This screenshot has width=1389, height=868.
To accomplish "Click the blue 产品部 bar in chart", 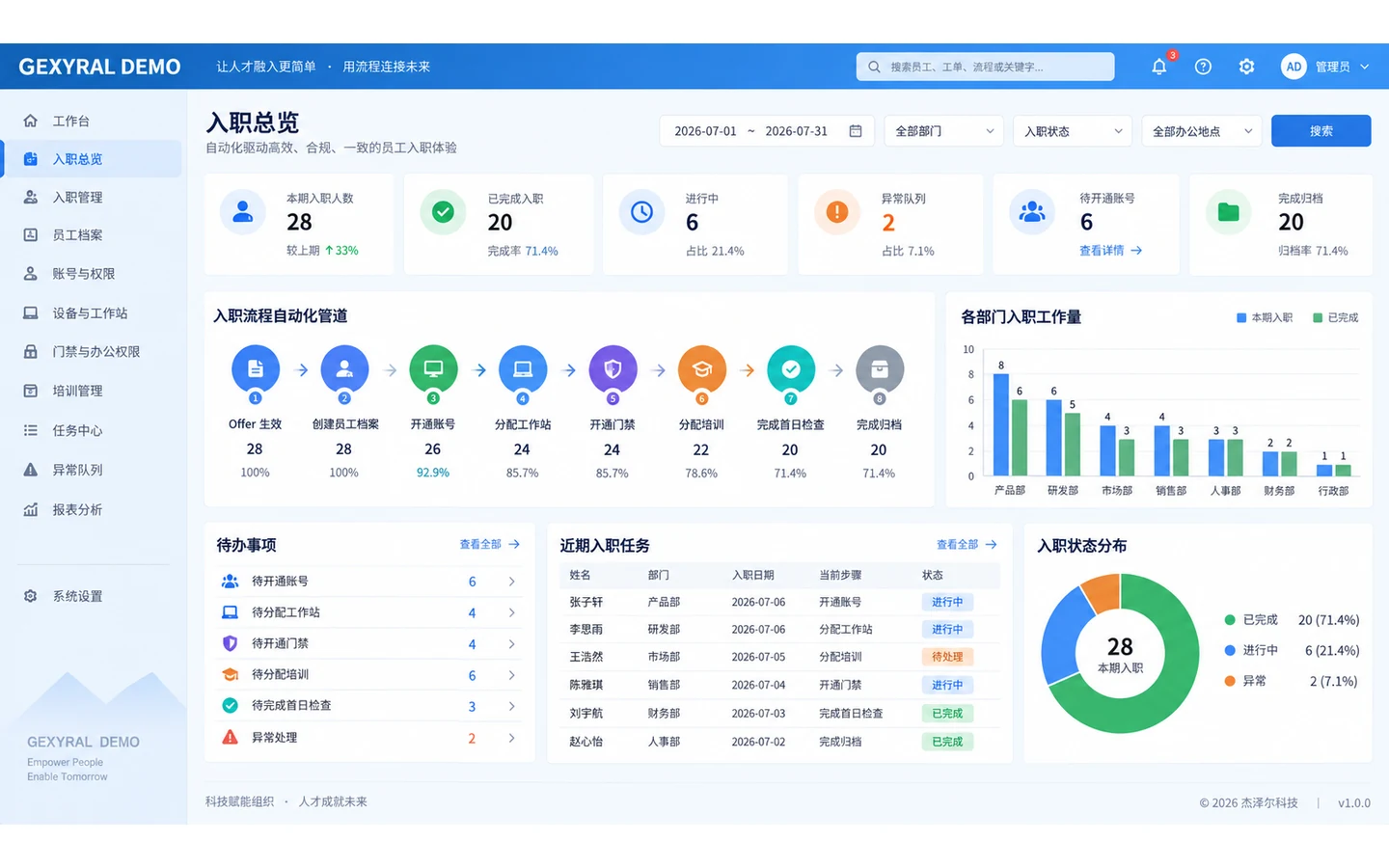I will point(1001,424).
